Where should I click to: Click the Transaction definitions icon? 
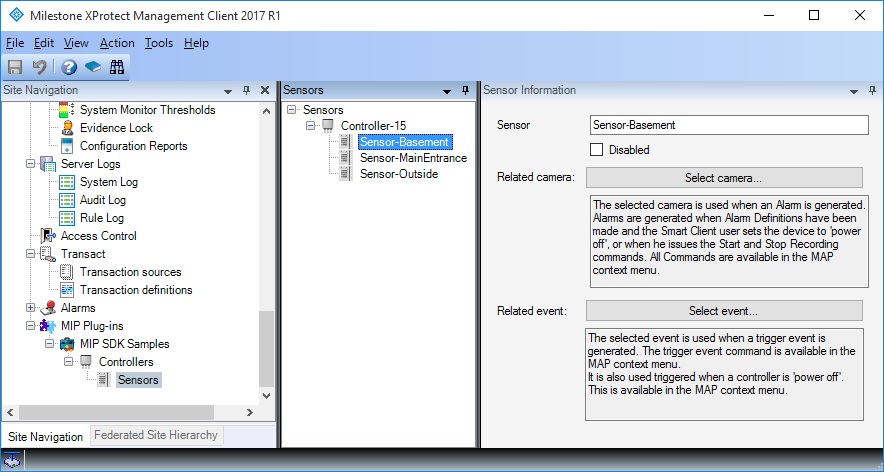(67, 290)
